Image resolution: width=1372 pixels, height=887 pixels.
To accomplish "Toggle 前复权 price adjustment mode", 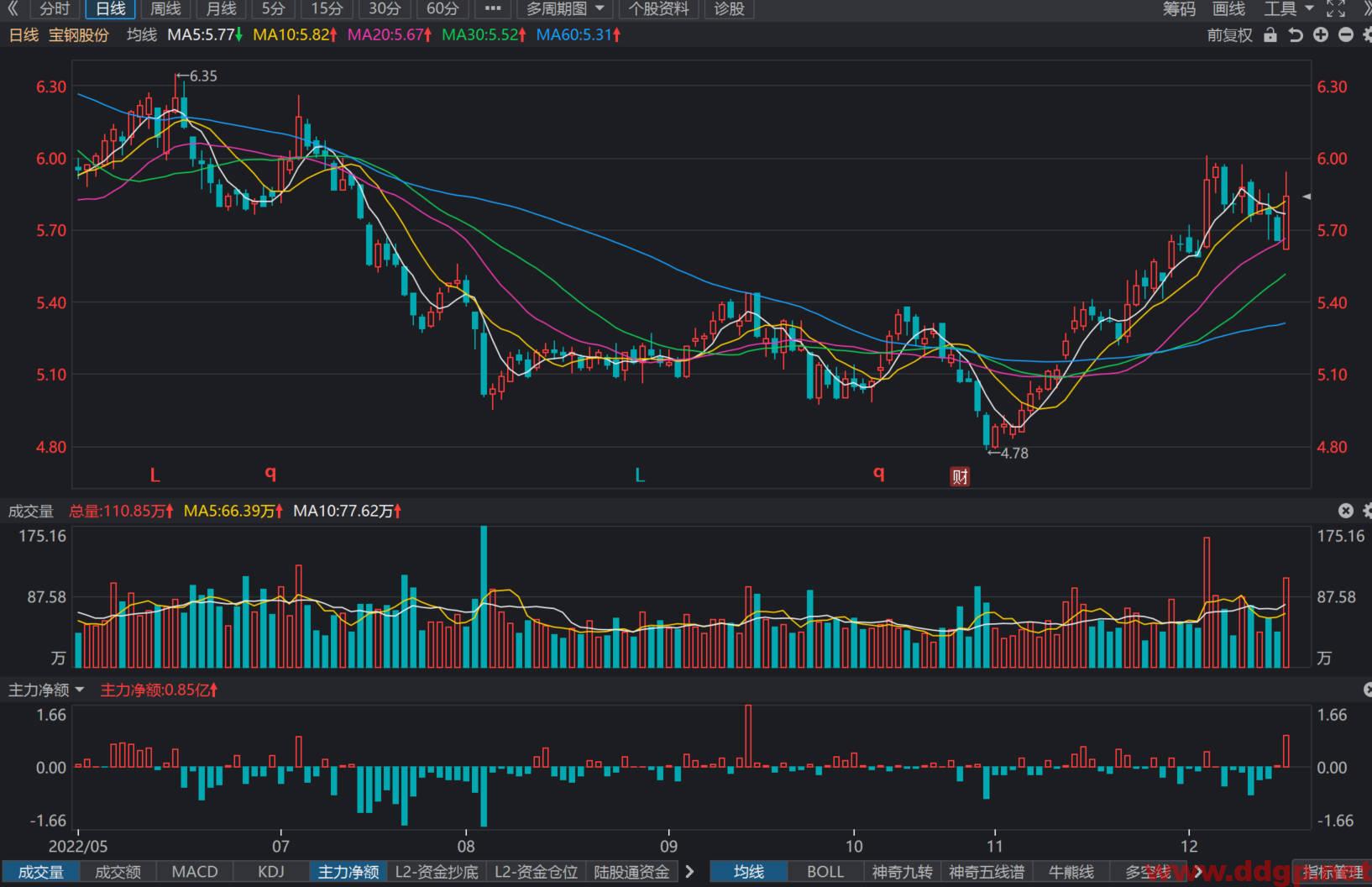I will 1229,35.
